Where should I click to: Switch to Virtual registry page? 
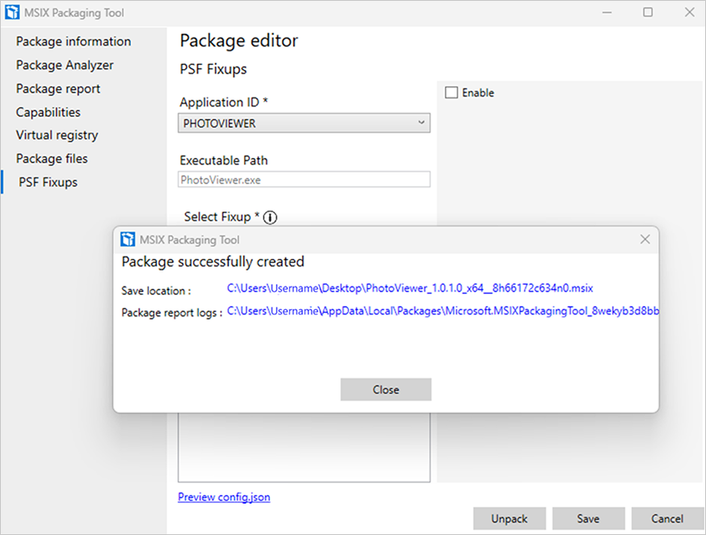coord(57,135)
